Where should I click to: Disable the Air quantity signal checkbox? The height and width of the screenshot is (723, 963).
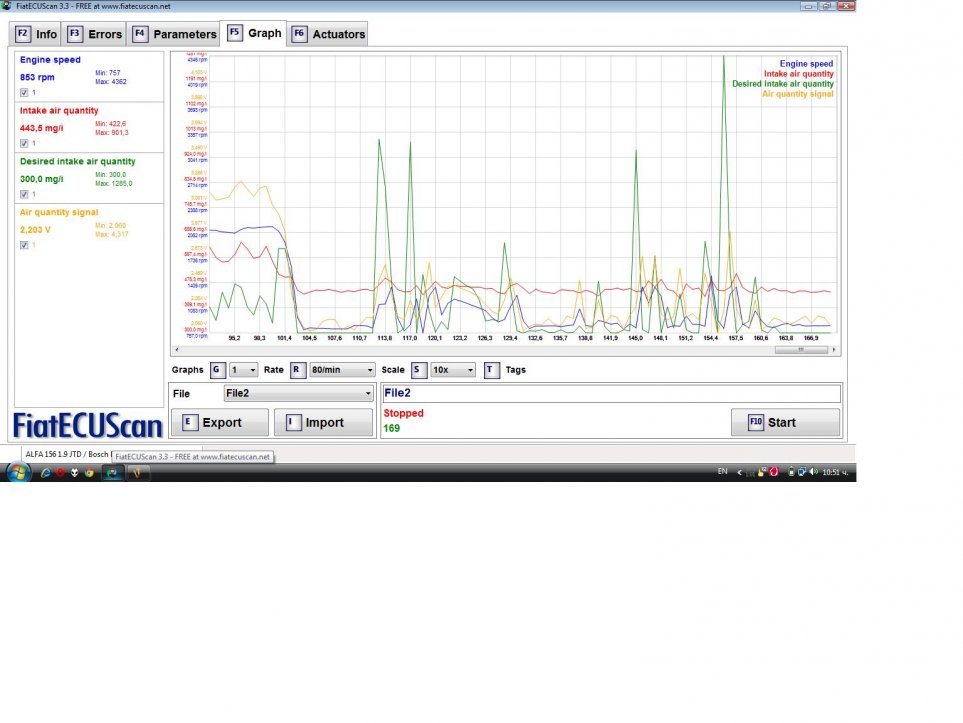24,245
